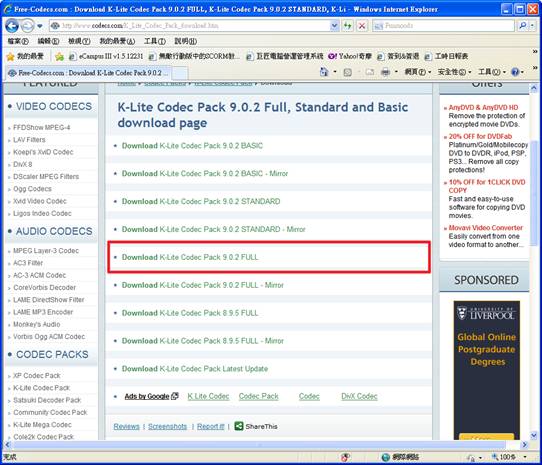This screenshot has width=542, height=465.
Task: Download K-Lite Codec Pack 9.0.2 FULL link
Action: coord(190,257)
